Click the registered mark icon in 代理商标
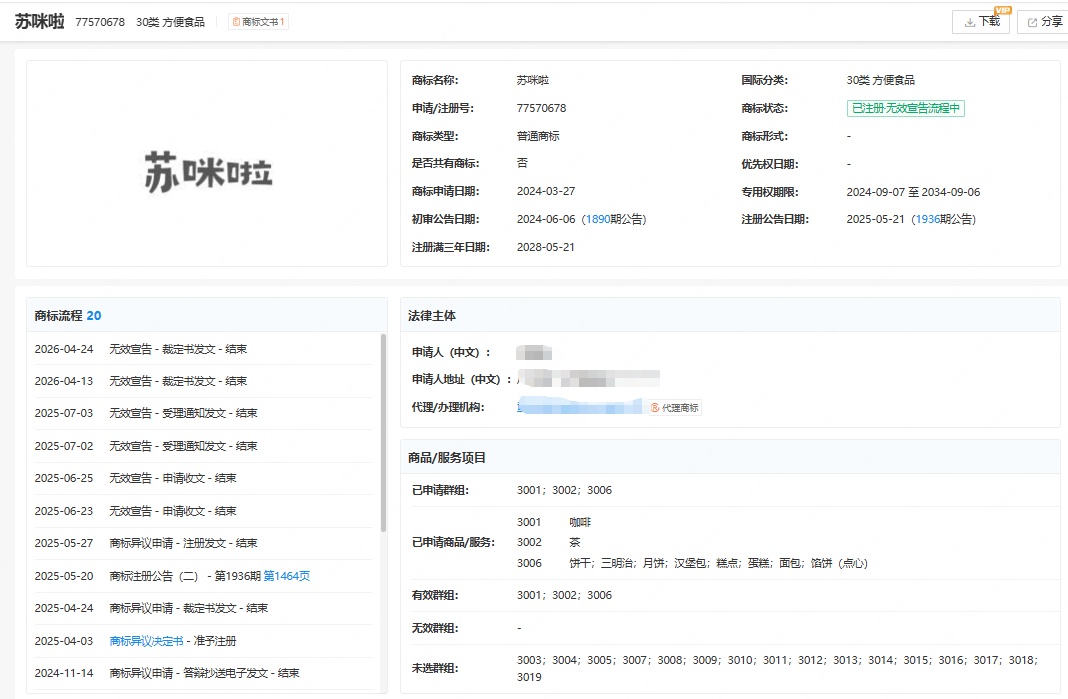This screenshot has height=699, width=1068. pos(655,407)
